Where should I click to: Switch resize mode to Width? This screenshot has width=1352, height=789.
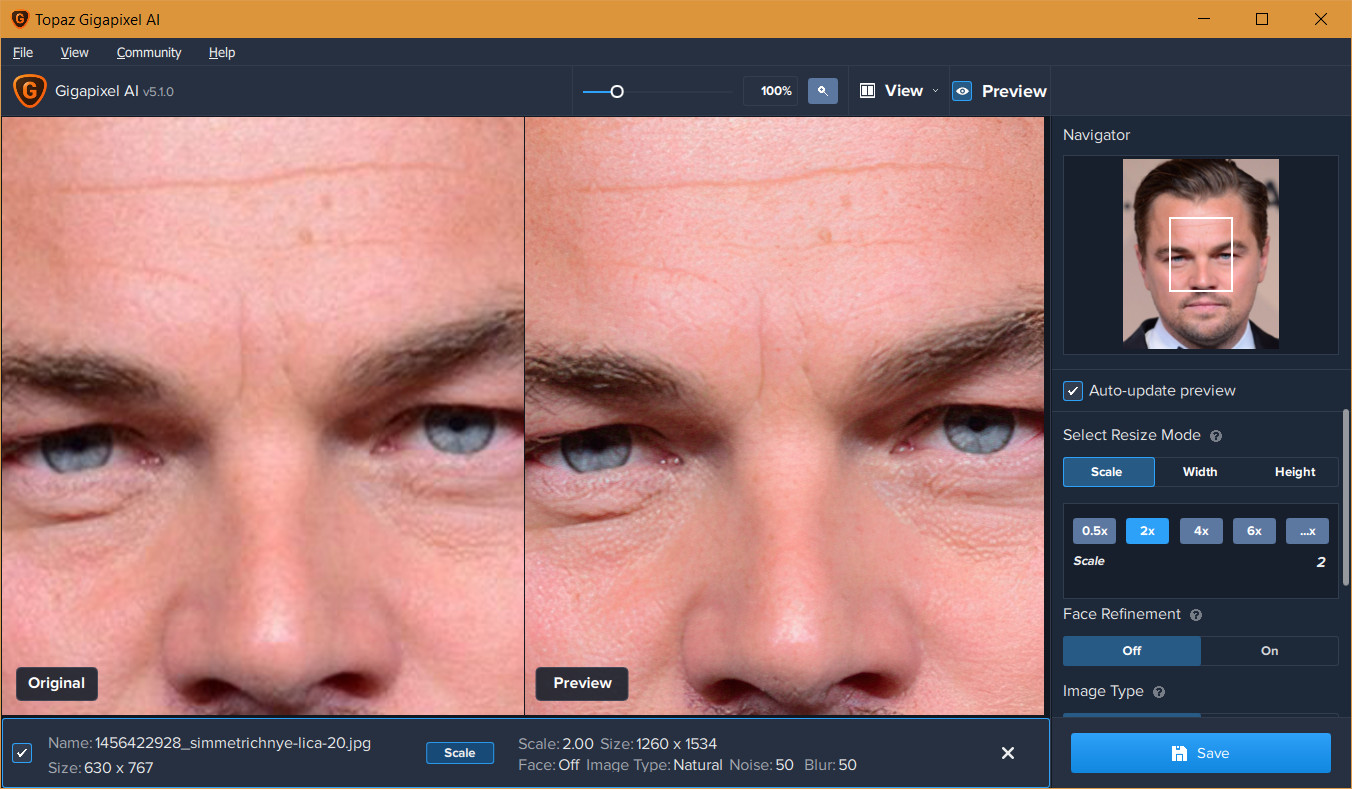[x=1200, y=471]
